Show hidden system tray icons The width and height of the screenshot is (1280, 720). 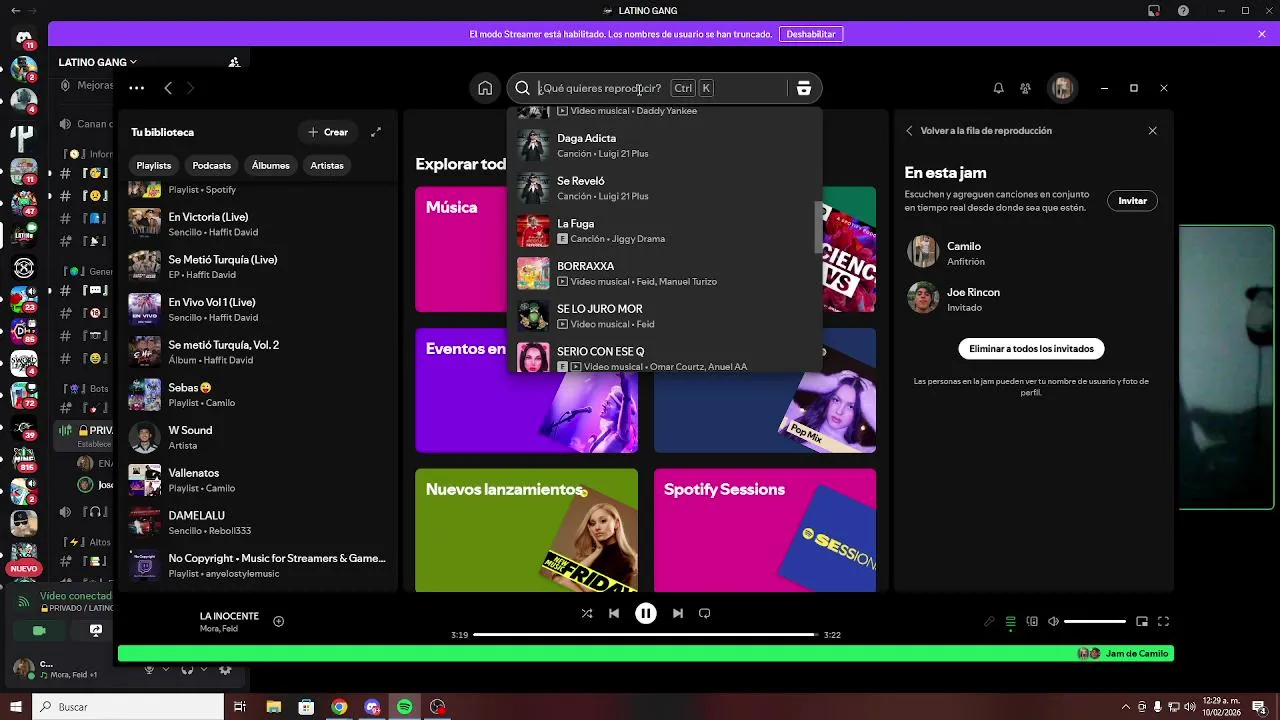pos(1125,707)
